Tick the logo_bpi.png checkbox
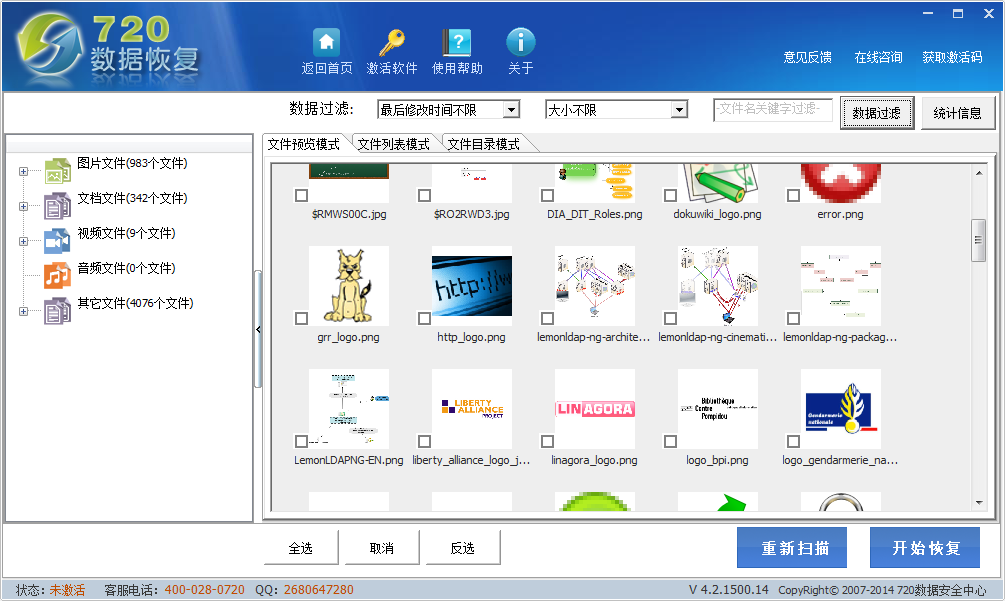1005x601 pixels. pos(670,441)
